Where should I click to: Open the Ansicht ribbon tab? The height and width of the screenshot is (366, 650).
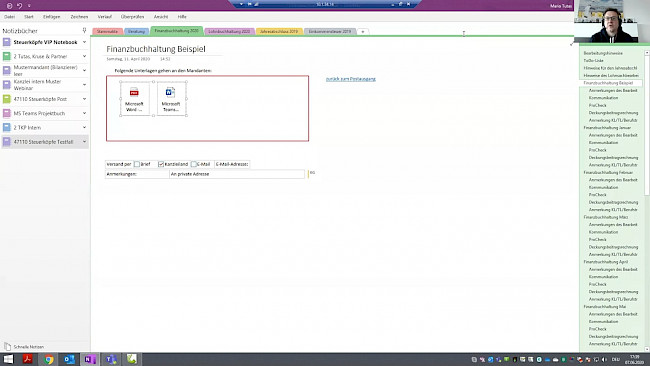click(161, 17)
